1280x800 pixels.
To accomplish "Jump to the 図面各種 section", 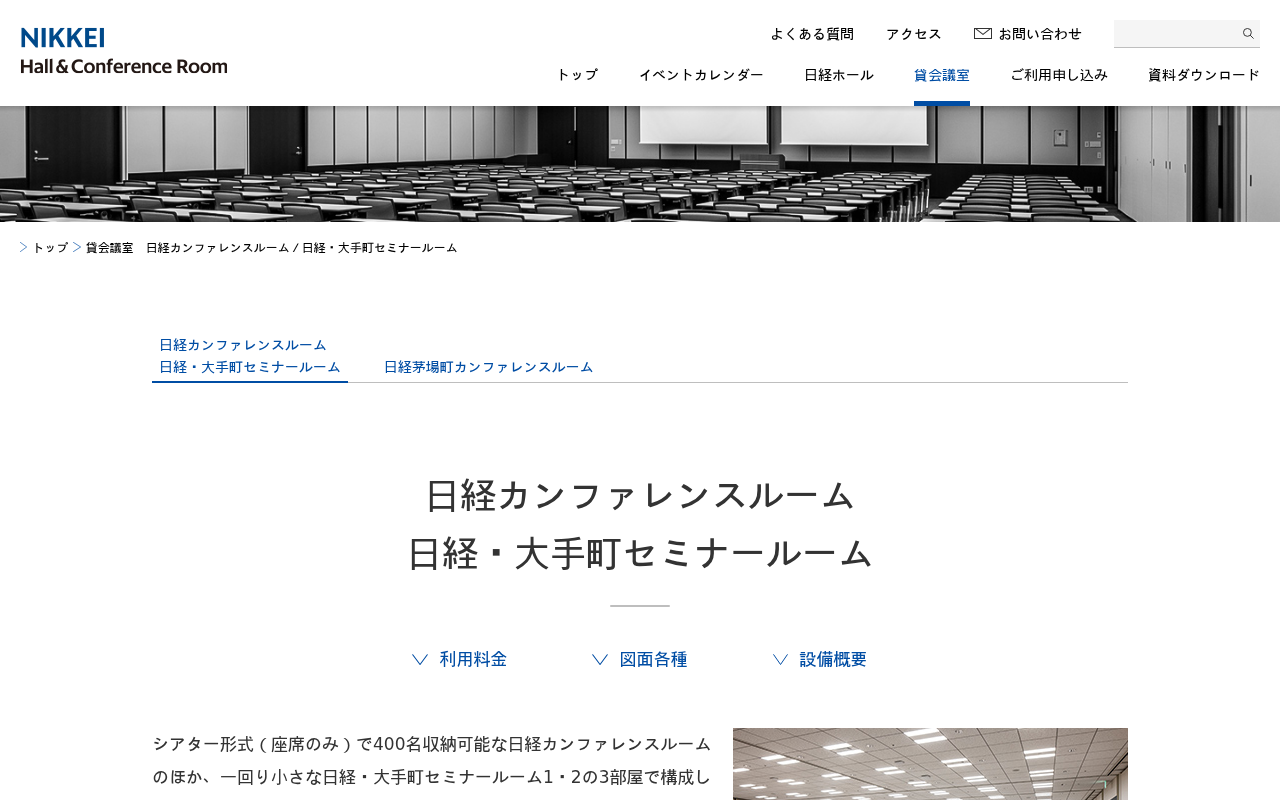I will click(653, 659).
